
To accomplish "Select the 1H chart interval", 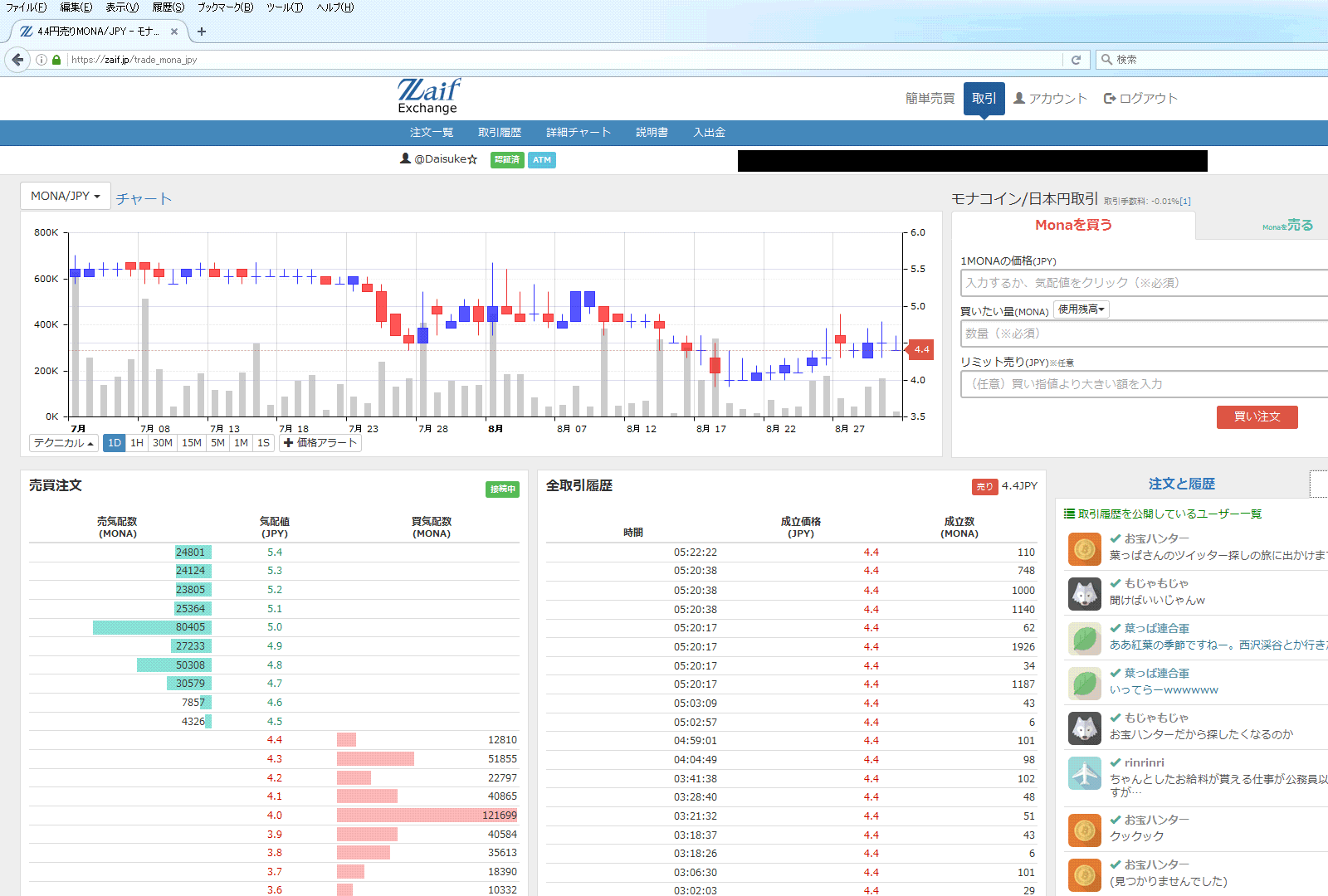I will (137, 443).
